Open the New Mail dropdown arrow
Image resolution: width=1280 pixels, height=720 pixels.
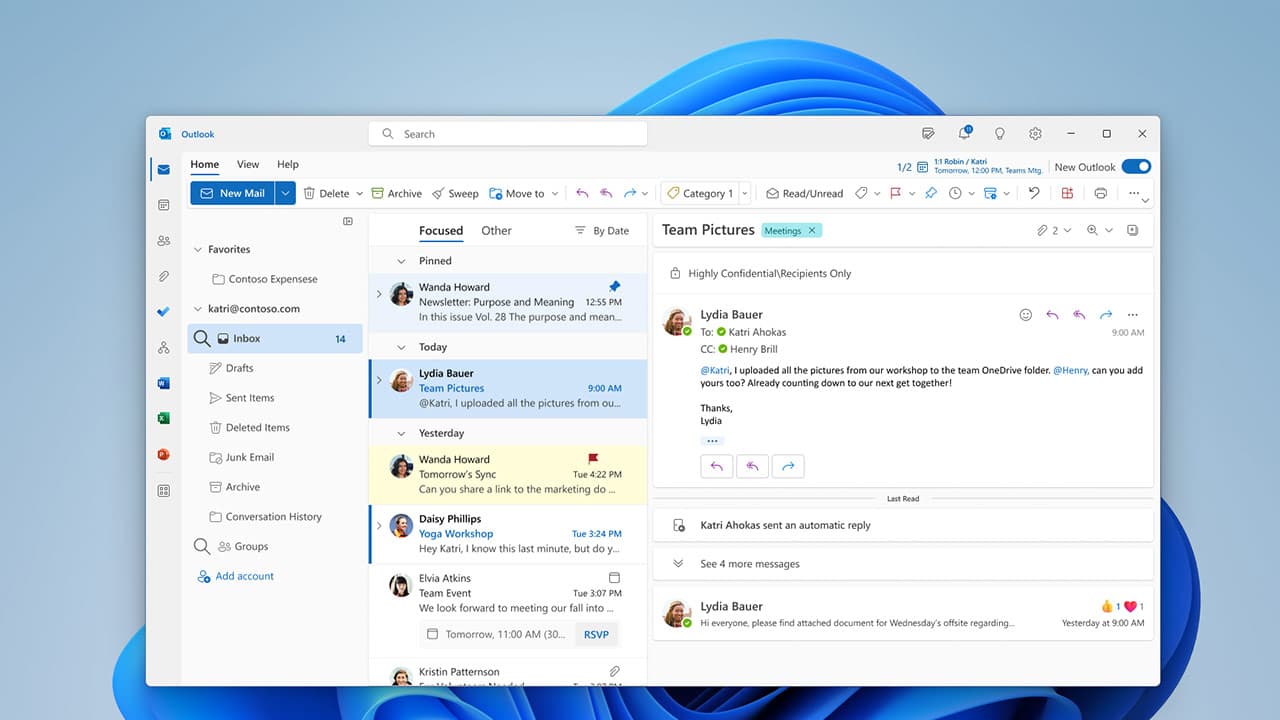pos(286,193)
